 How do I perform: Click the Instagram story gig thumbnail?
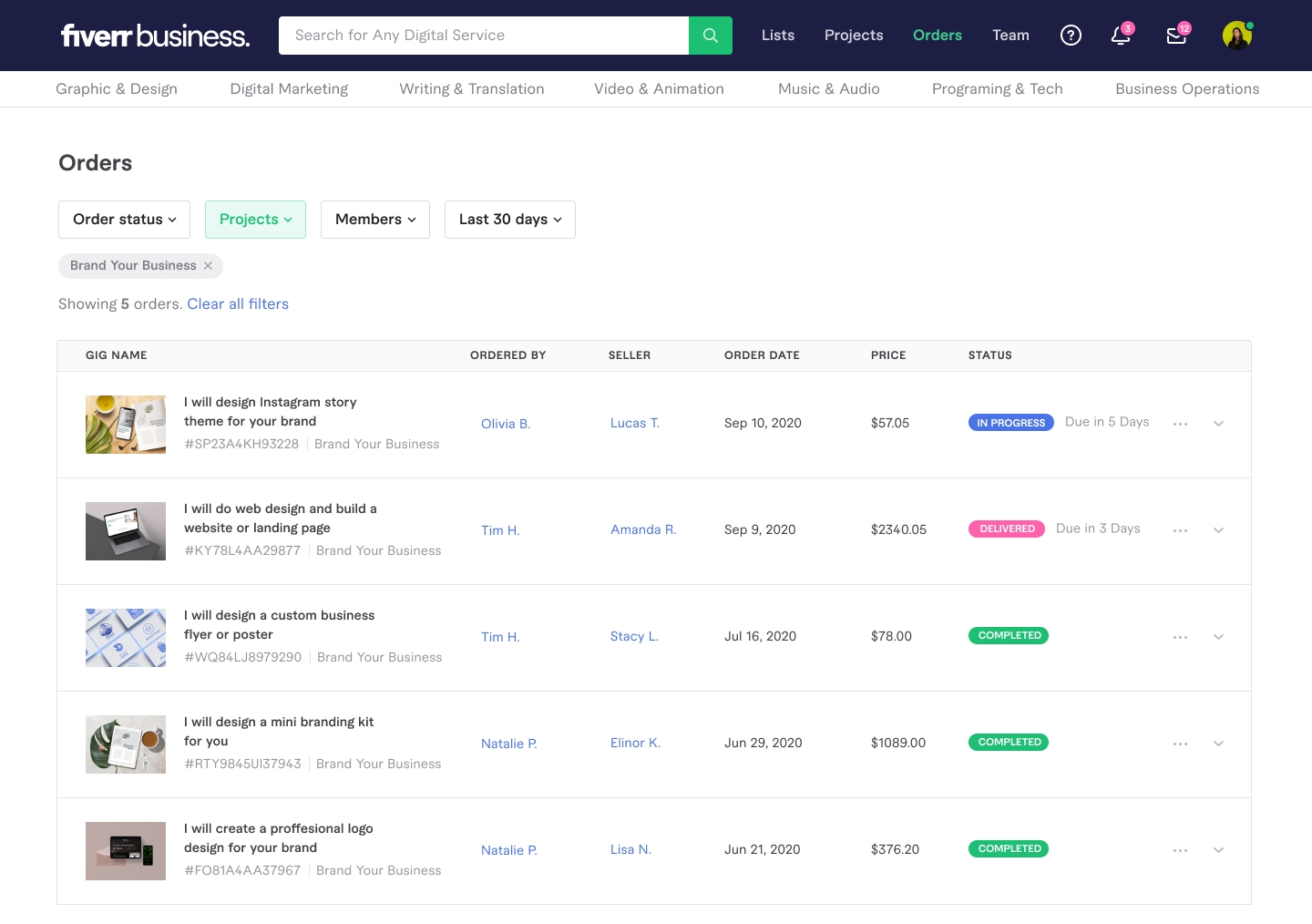tap(126, 425)
